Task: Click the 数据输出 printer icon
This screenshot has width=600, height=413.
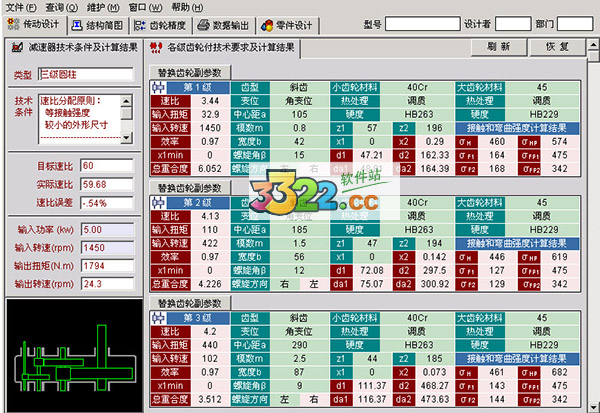Action: click(x=203, y=25)
